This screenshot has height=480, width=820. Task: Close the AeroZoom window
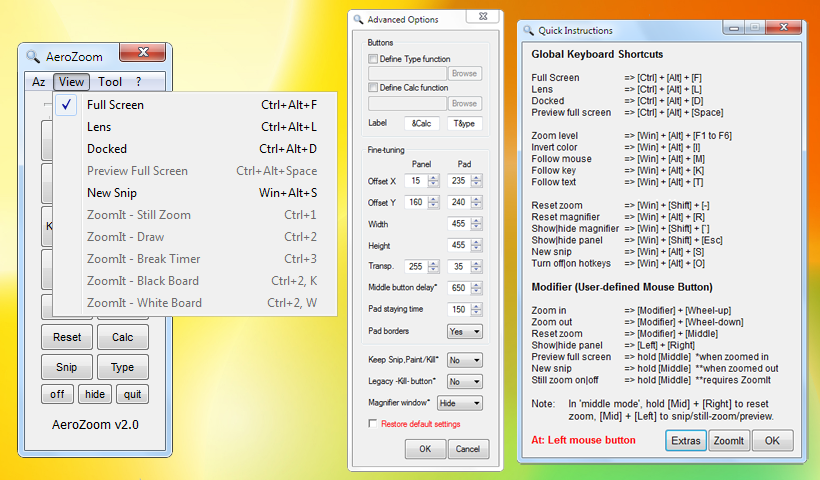tap(143, 52)
